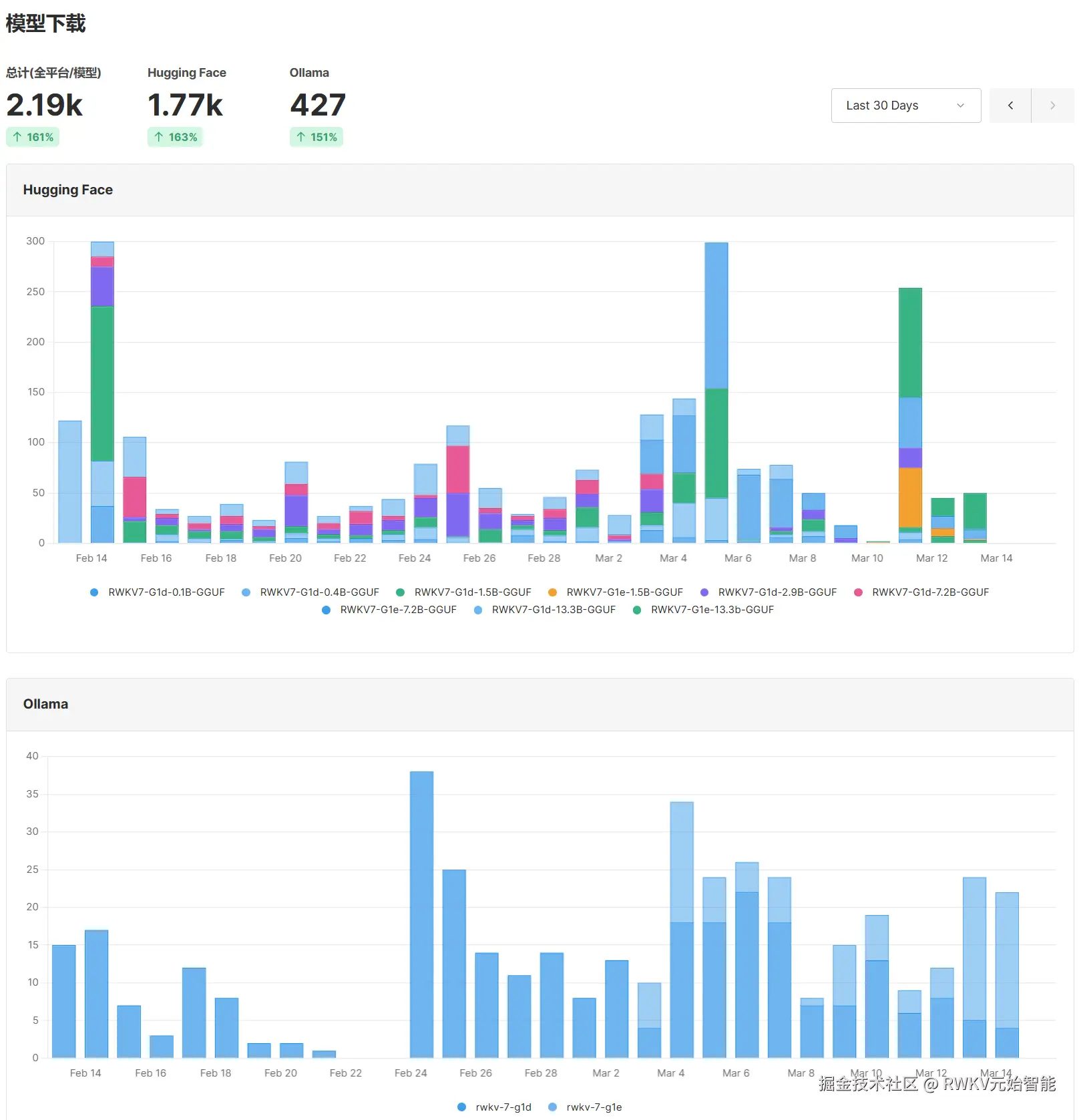This screenshot has height=1120, width=1083.
Task: Go to previous period with left chevron
Action: (1010, 106)
